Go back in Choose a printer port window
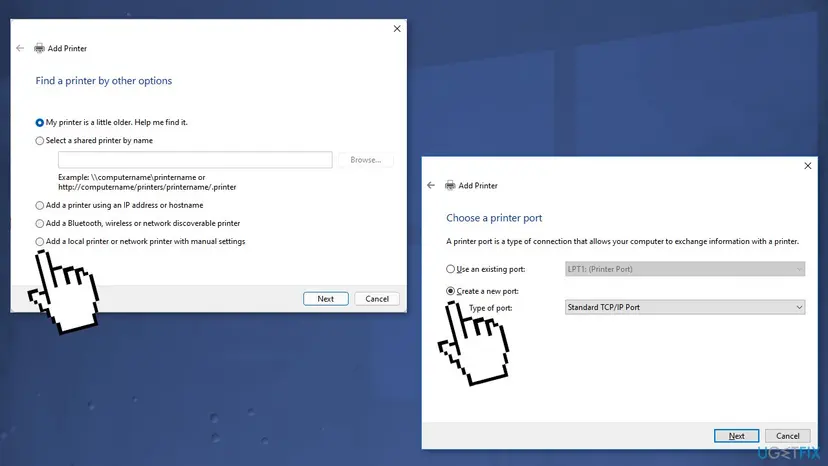Screen dimensions: 828x466 tap(431, 185)
